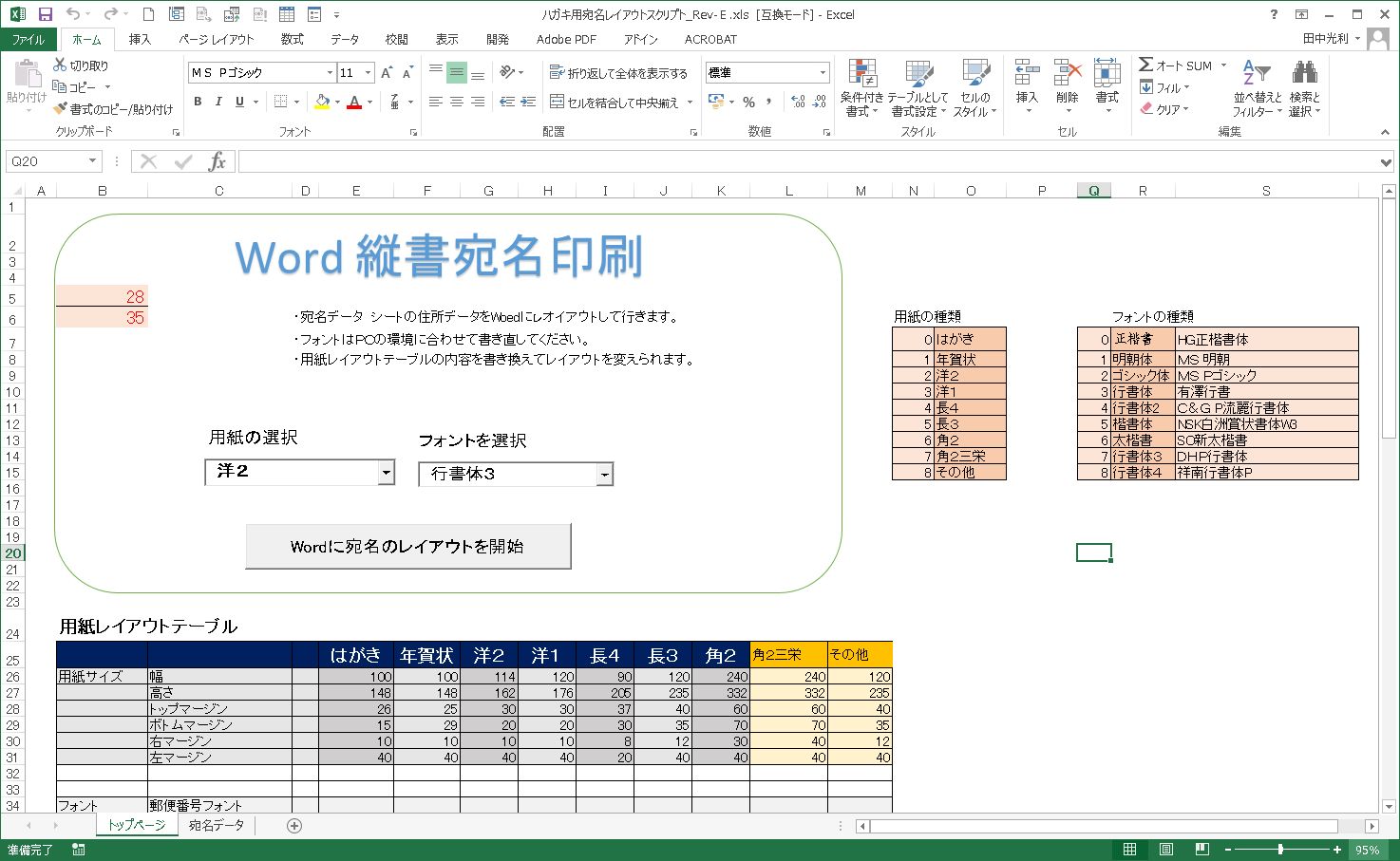This screenshot has height=861, width=1400.
Task: Open the クリア clear button
Action: pos(1164,109)
